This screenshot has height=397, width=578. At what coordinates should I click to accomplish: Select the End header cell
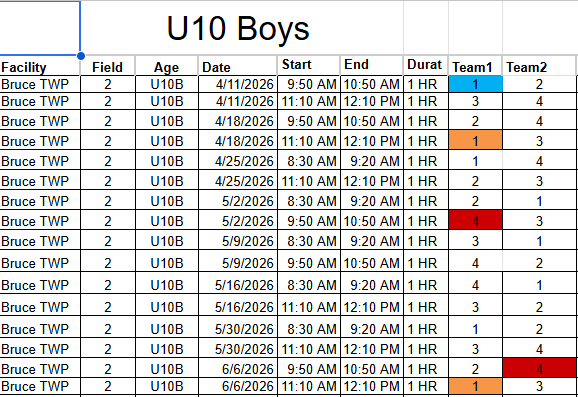372,66
